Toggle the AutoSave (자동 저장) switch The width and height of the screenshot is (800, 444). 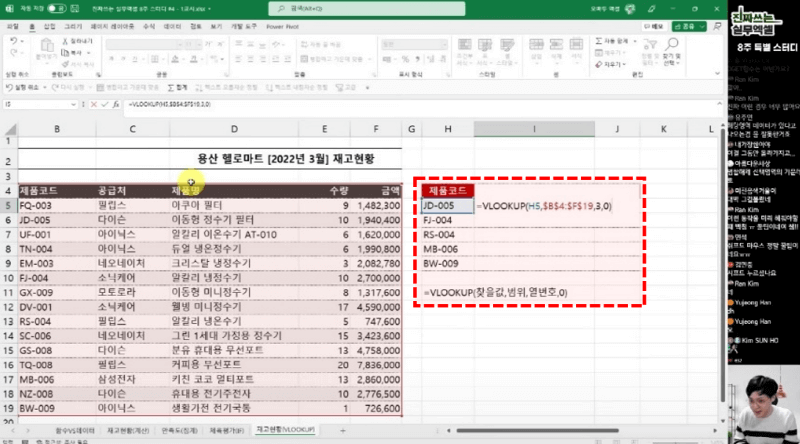pos(56,9)
